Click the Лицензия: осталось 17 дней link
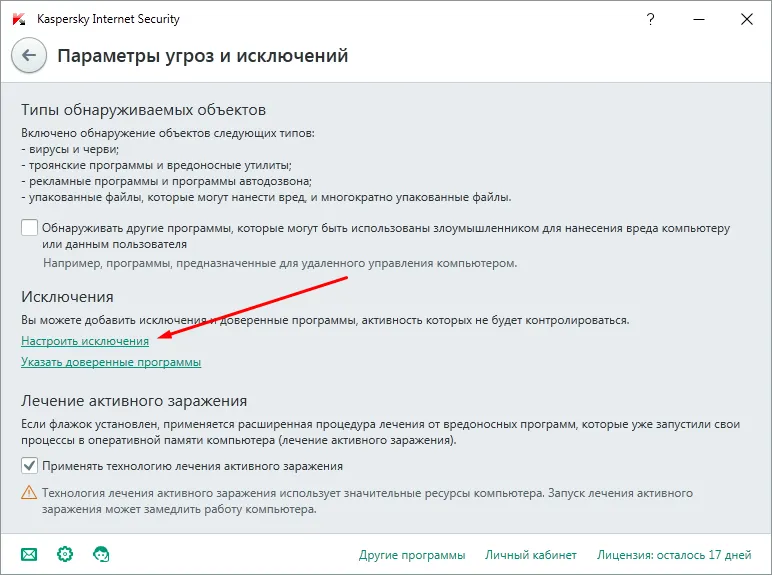This screenshot has width=772, height=575. [x=674, y=555]
